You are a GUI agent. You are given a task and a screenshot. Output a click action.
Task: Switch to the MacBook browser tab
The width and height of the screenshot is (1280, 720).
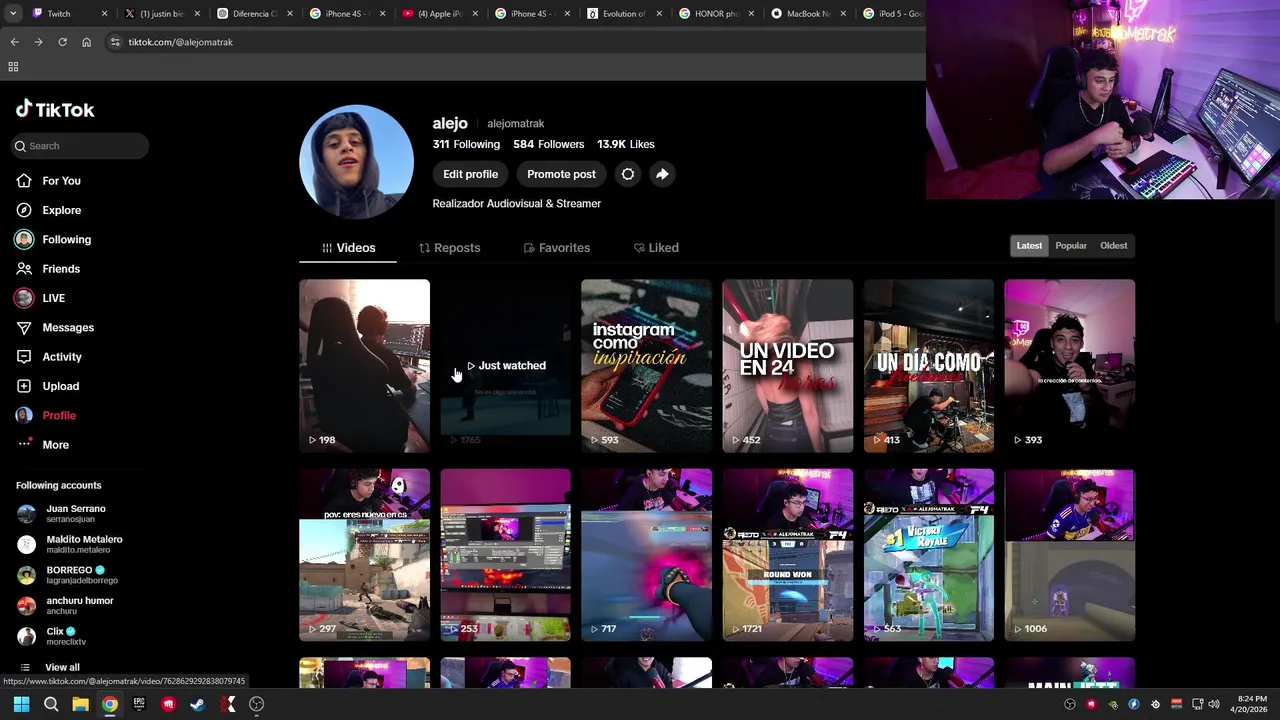(809, 14)
